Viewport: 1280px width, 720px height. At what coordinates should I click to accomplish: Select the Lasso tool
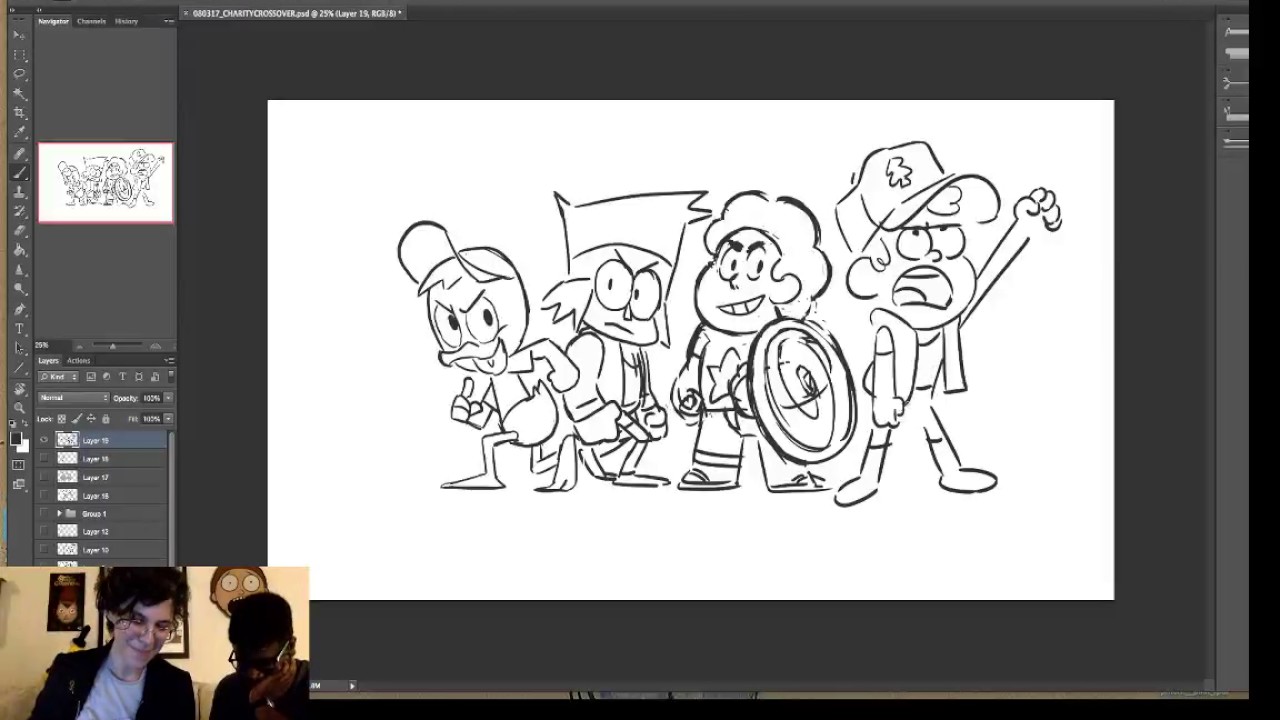coord(19,74)
